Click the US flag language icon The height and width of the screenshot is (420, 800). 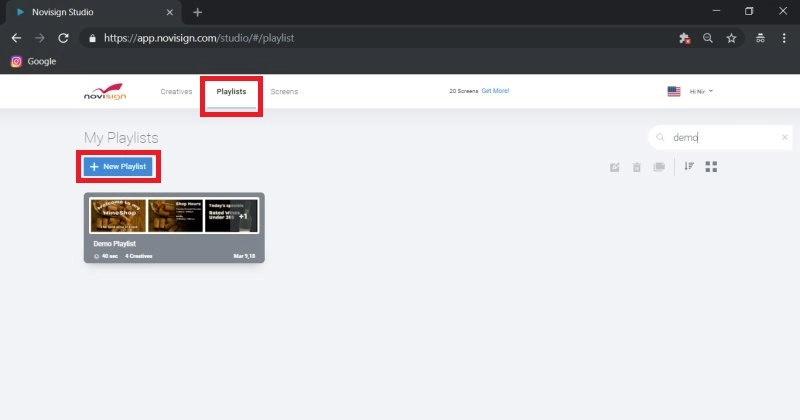[673, 91]
